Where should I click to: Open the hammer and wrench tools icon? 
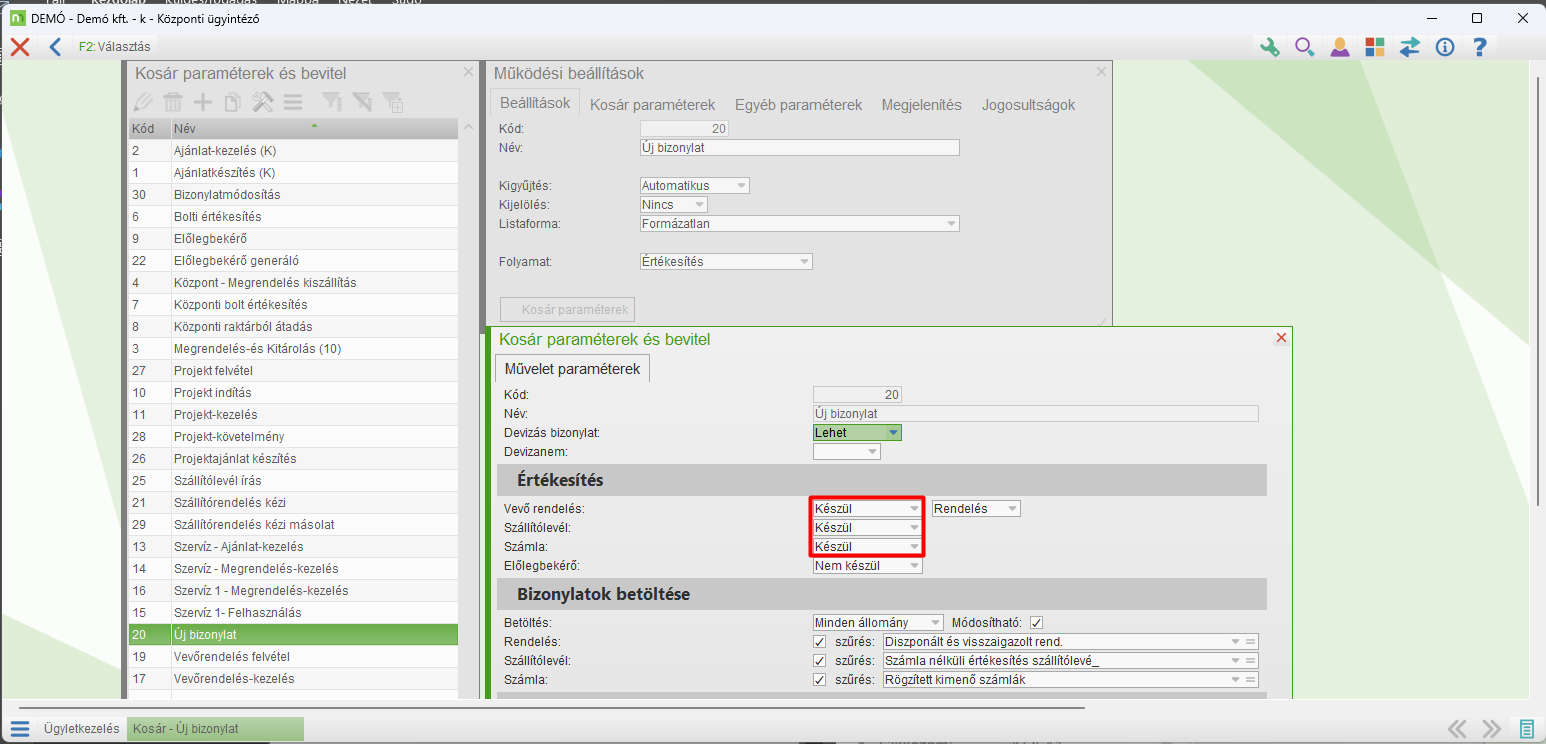tap(263, 101)
